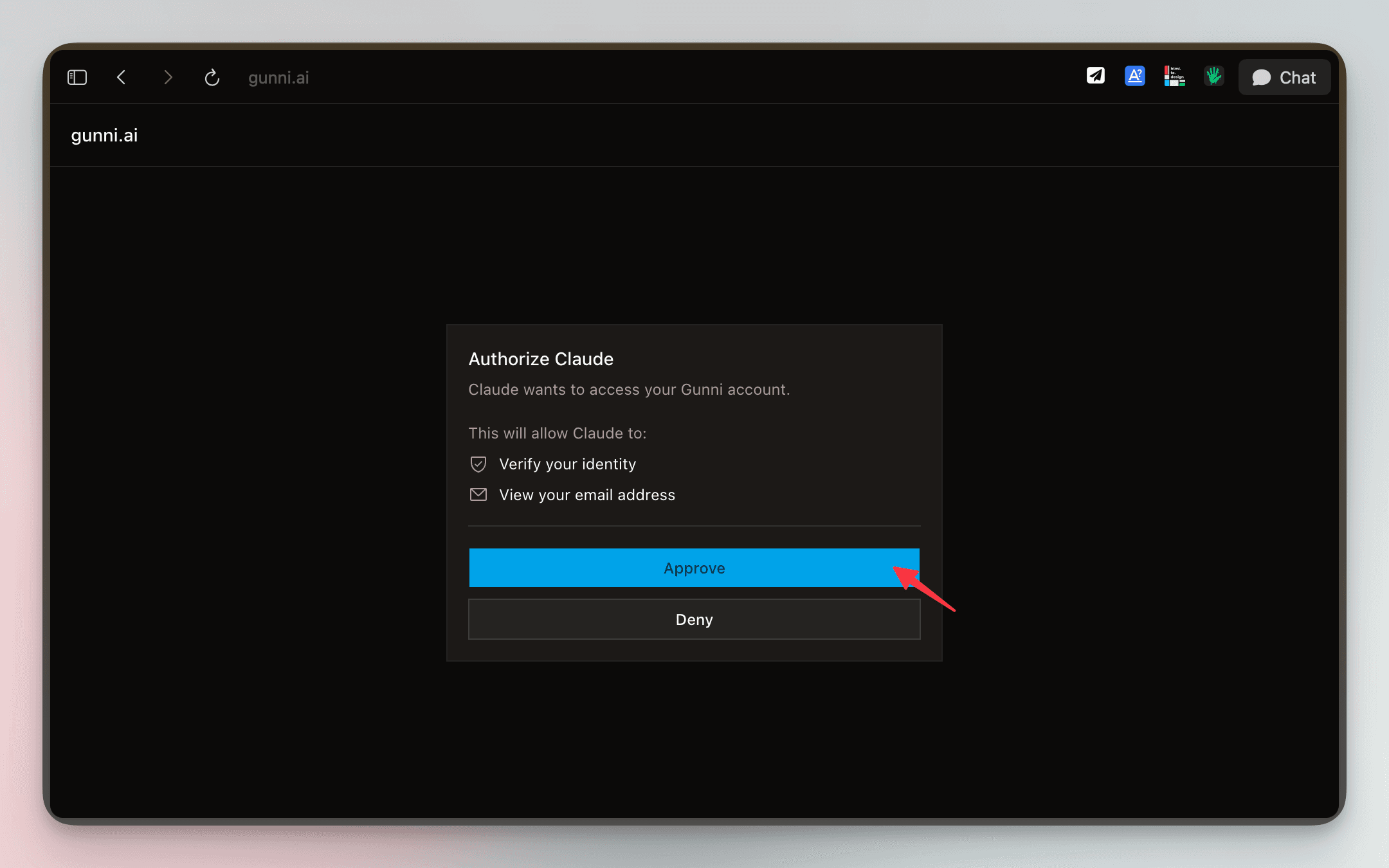Image resolution: width=1389 pixels, height=868 pixels.
Task: Reload the gunni.ai page
Action: (212, 78)
